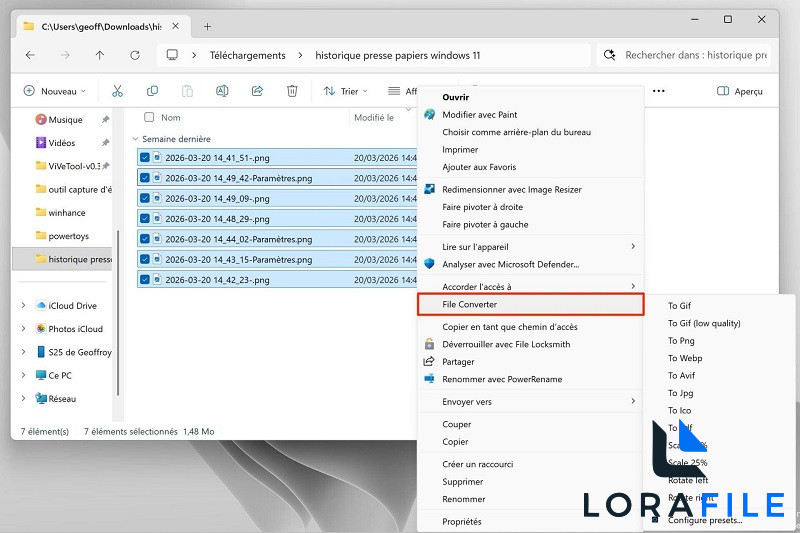Choose Supprimer in context menu
800x533 pixels.
462,481
